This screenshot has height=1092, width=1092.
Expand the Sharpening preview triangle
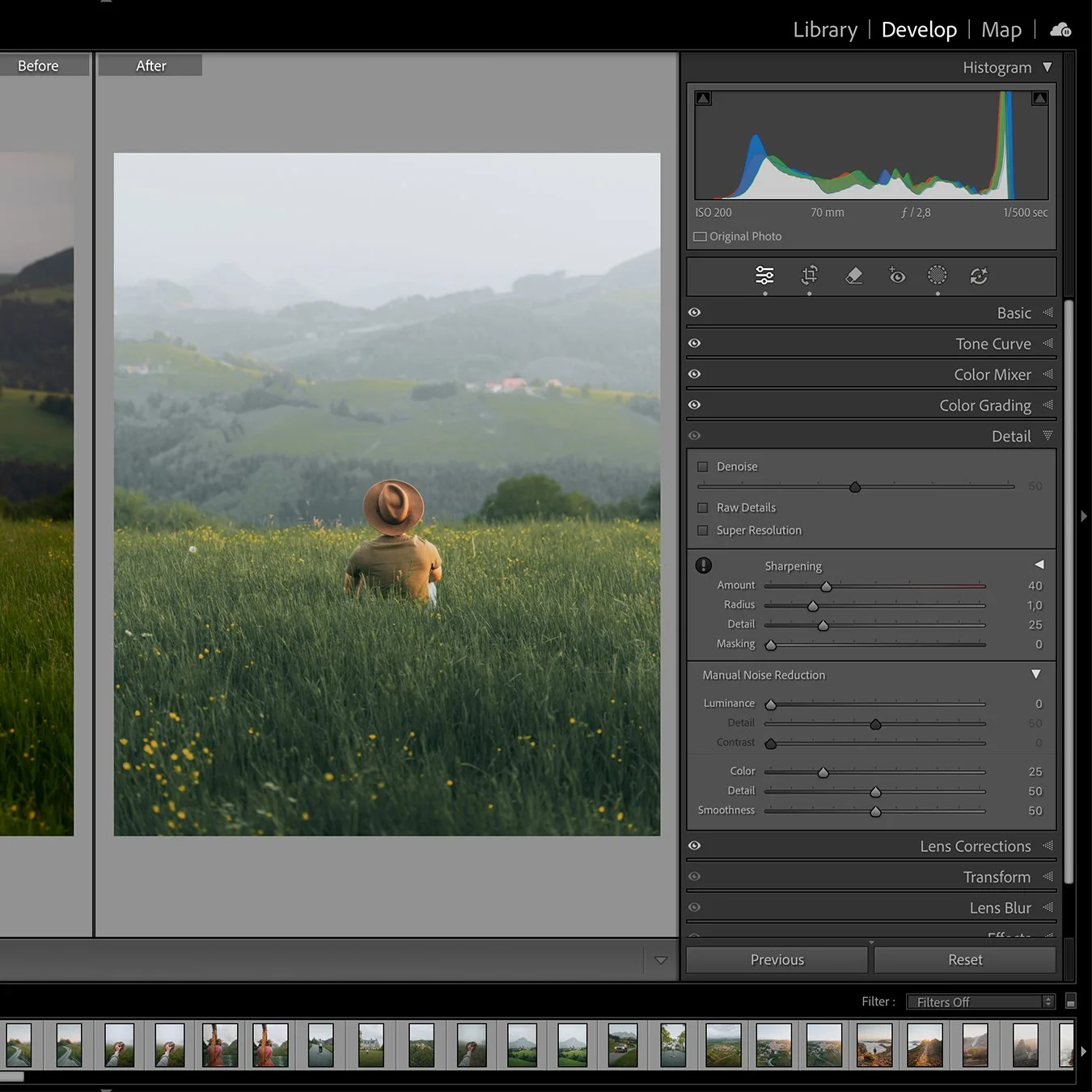point(1039,565)
